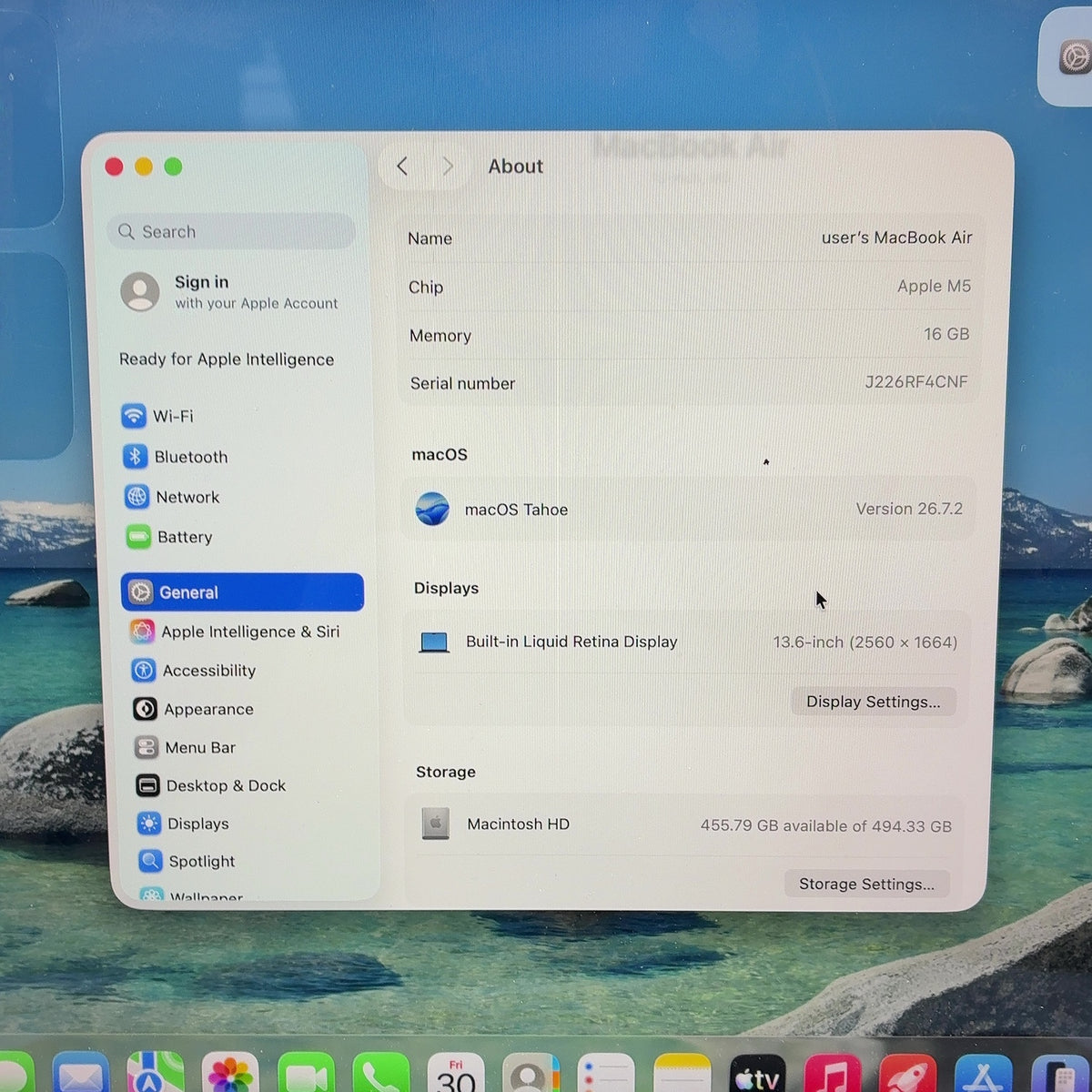Image resolution: width=1092 pixels, height=1092 pixels.
Task: Click the "About" page title
Action: tap(515, 167)
